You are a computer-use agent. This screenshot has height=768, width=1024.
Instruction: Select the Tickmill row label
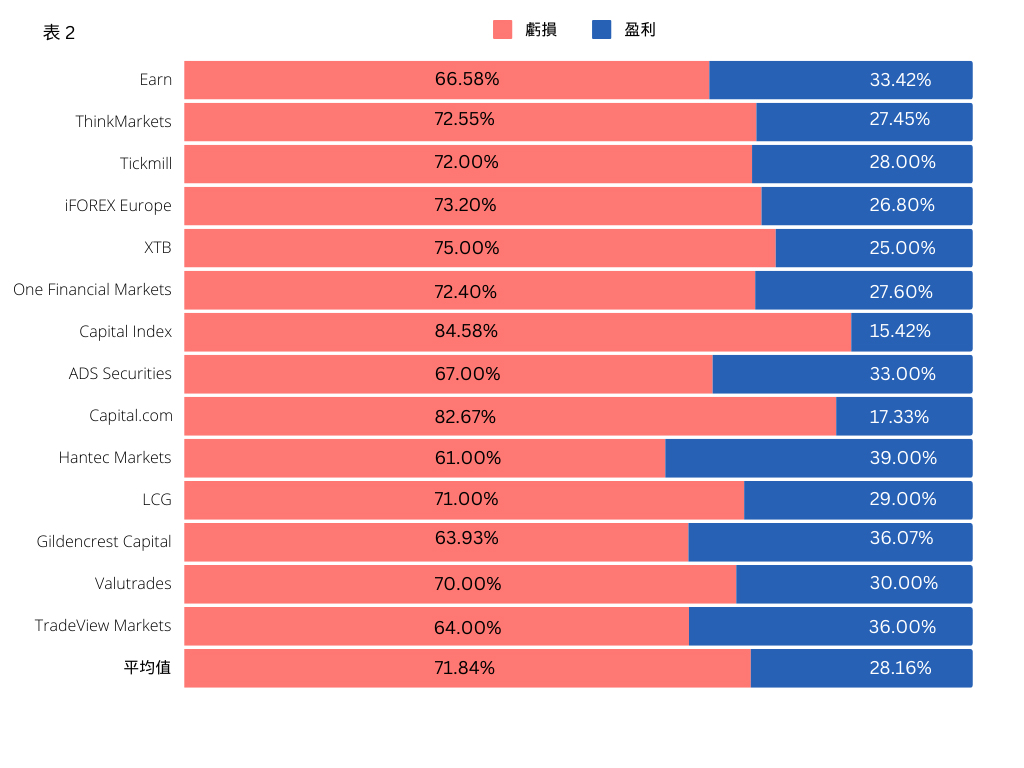click(146, 163)
